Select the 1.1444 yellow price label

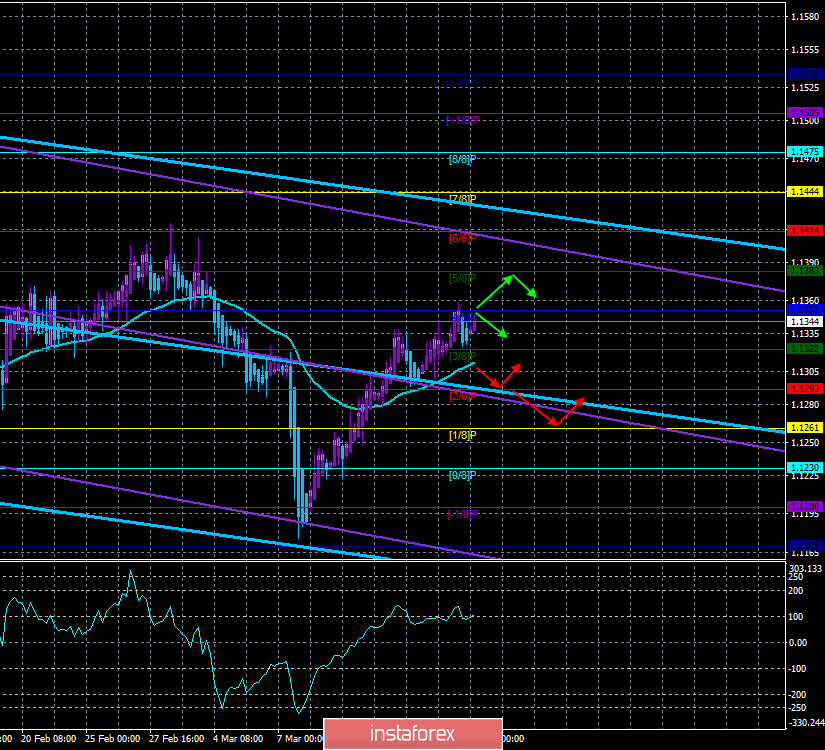tap(804, 192)
